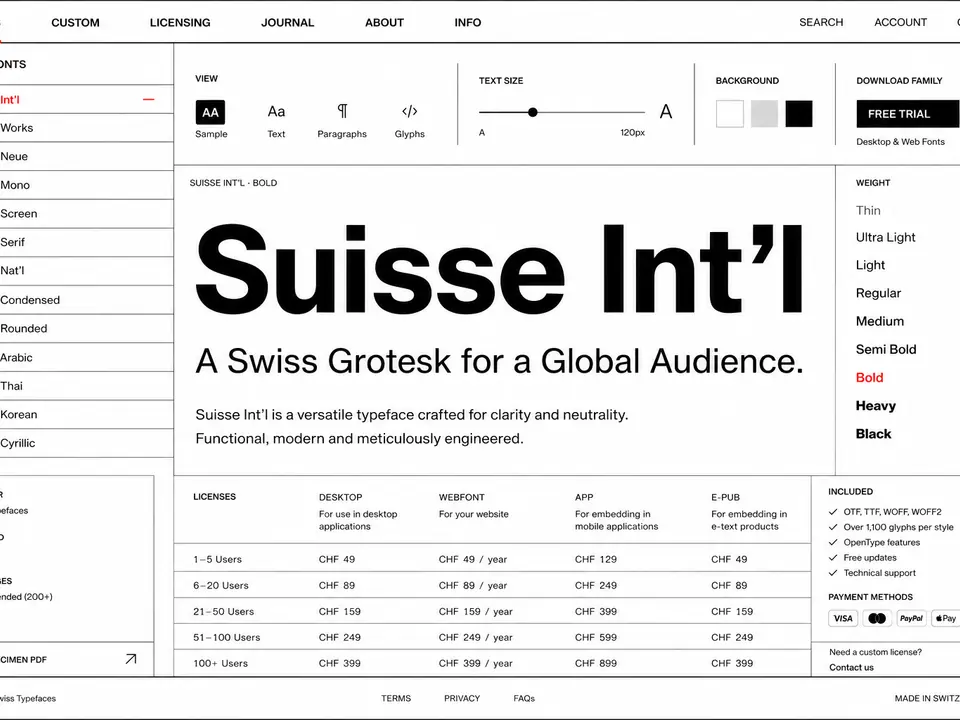Open the Cyrillic font family
960x720 pixels.
pyautogui.click(x=84, y=443)
